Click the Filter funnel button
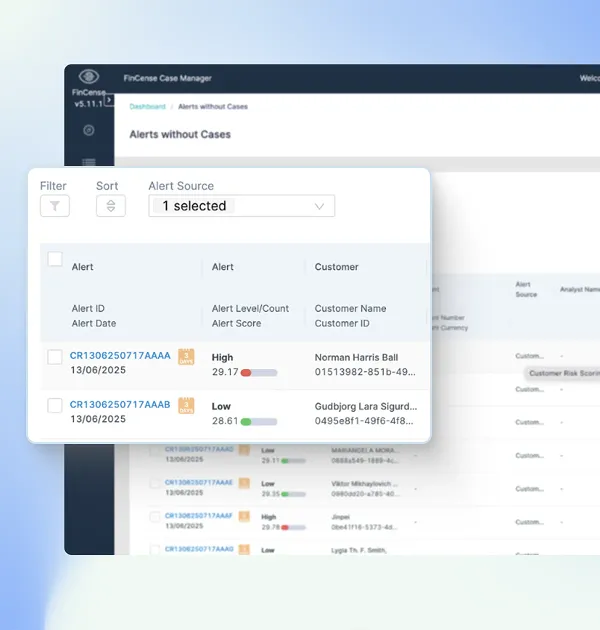Screen dimensions: 600x630 click(55, 206)
